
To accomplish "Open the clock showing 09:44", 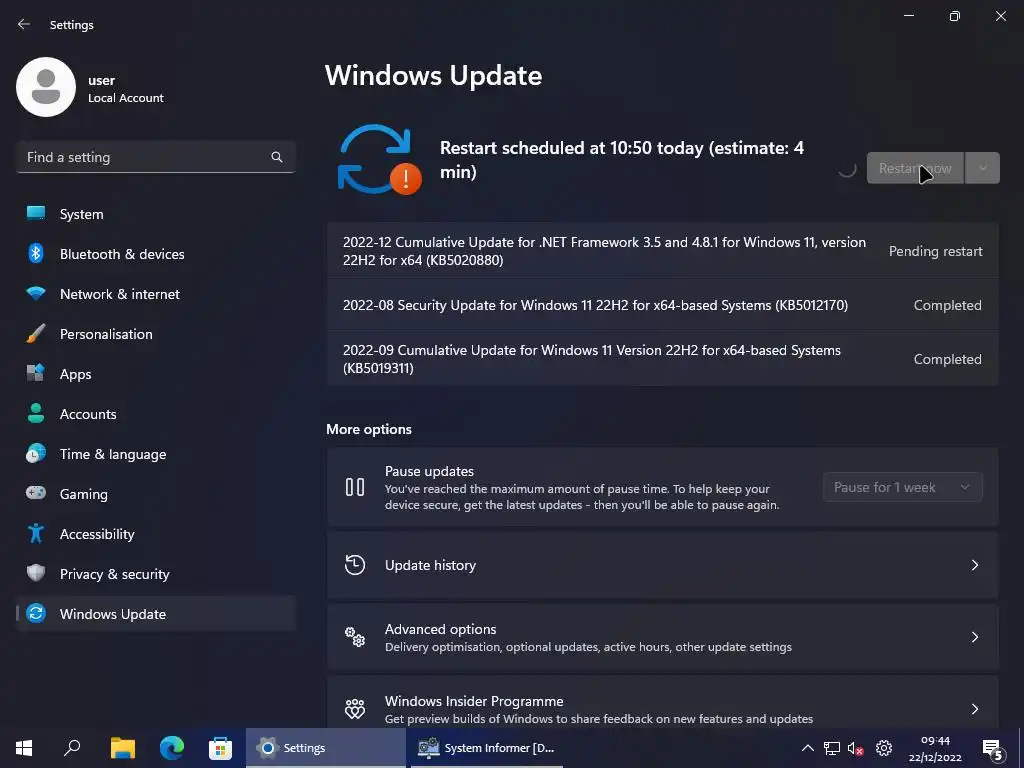I will click(935, 748).
